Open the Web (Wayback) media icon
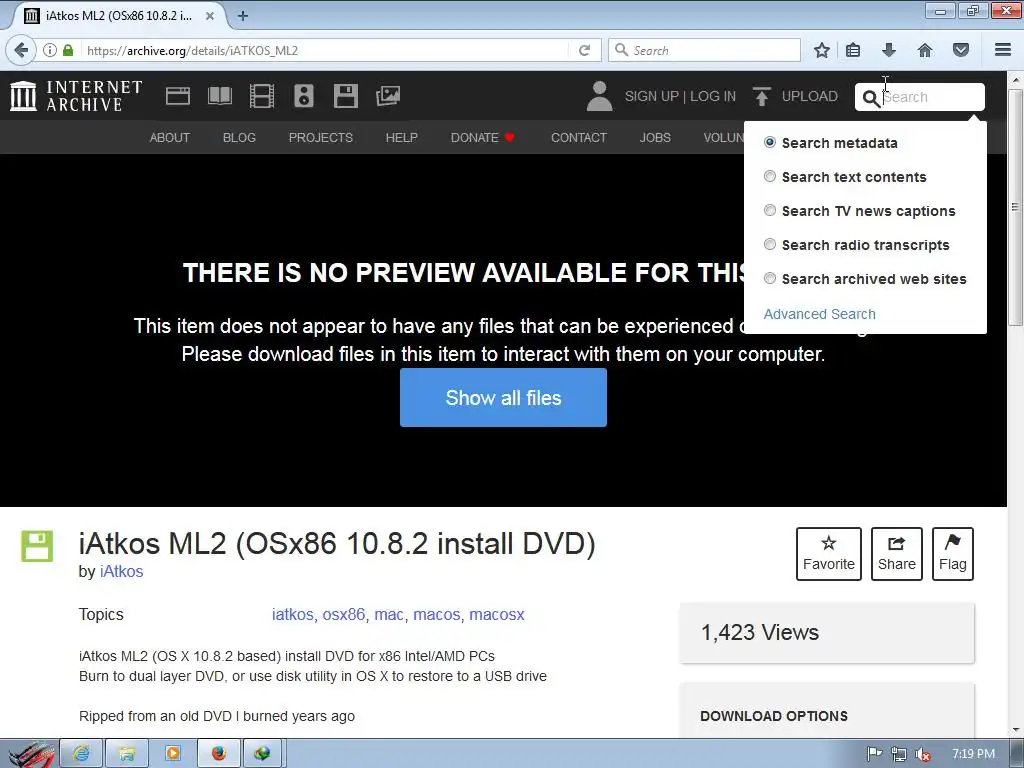 [x=178, y=96]
